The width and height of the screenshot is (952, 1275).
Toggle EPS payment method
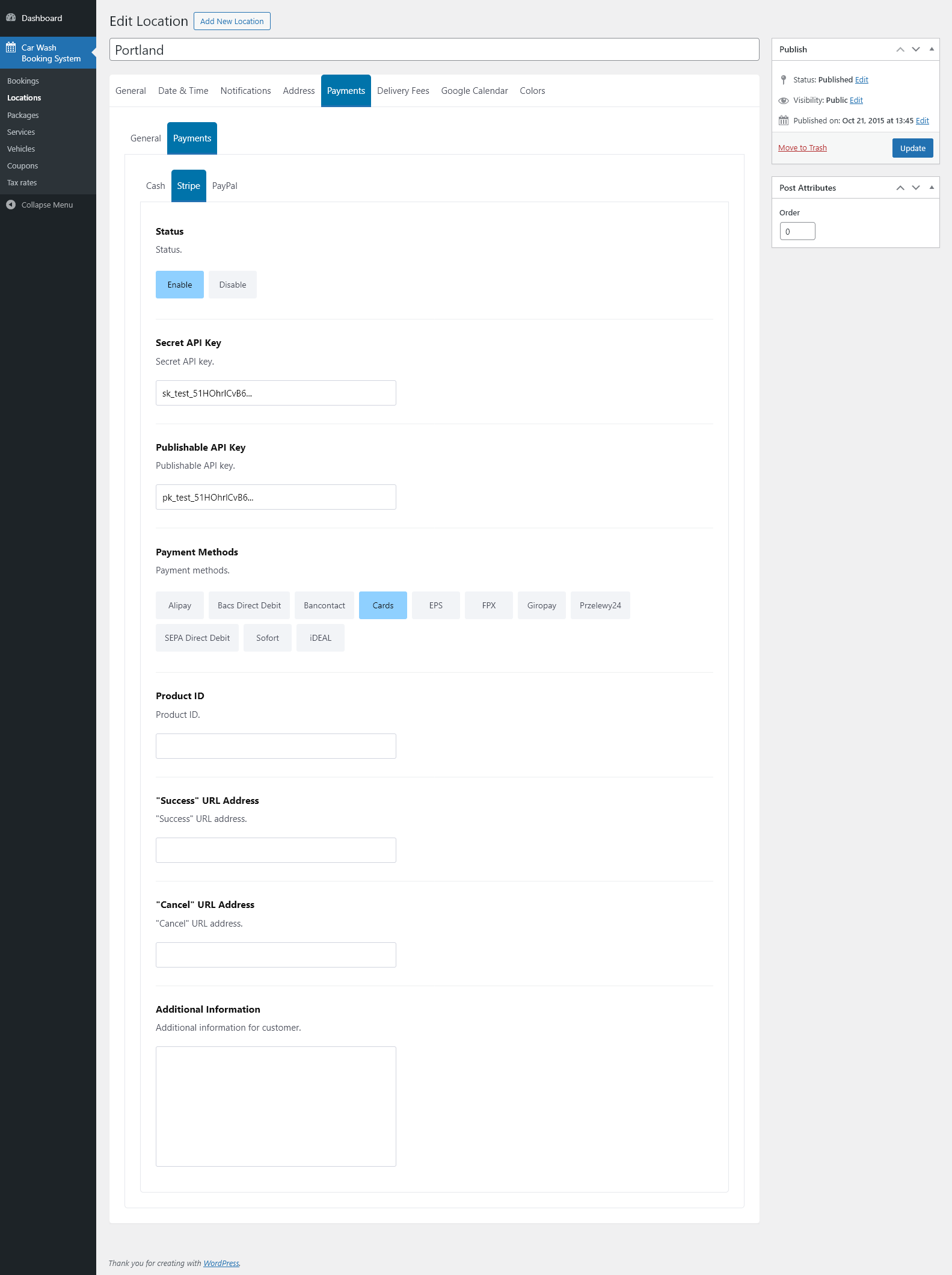coord(436,605)
